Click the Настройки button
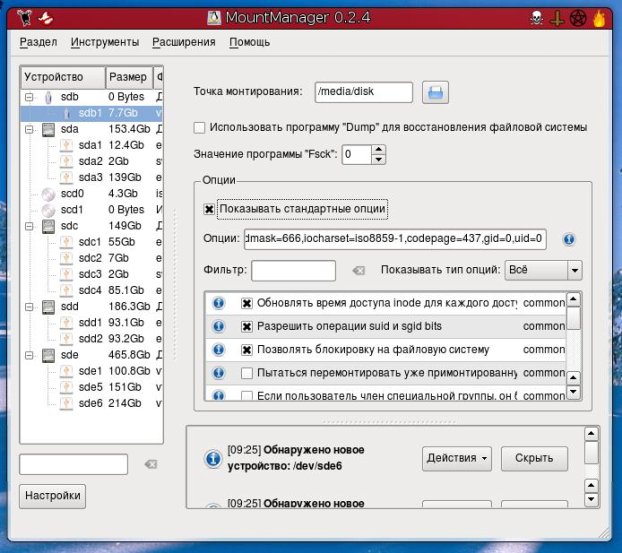This screenshot has height=553, width=622. pos(52,496)
